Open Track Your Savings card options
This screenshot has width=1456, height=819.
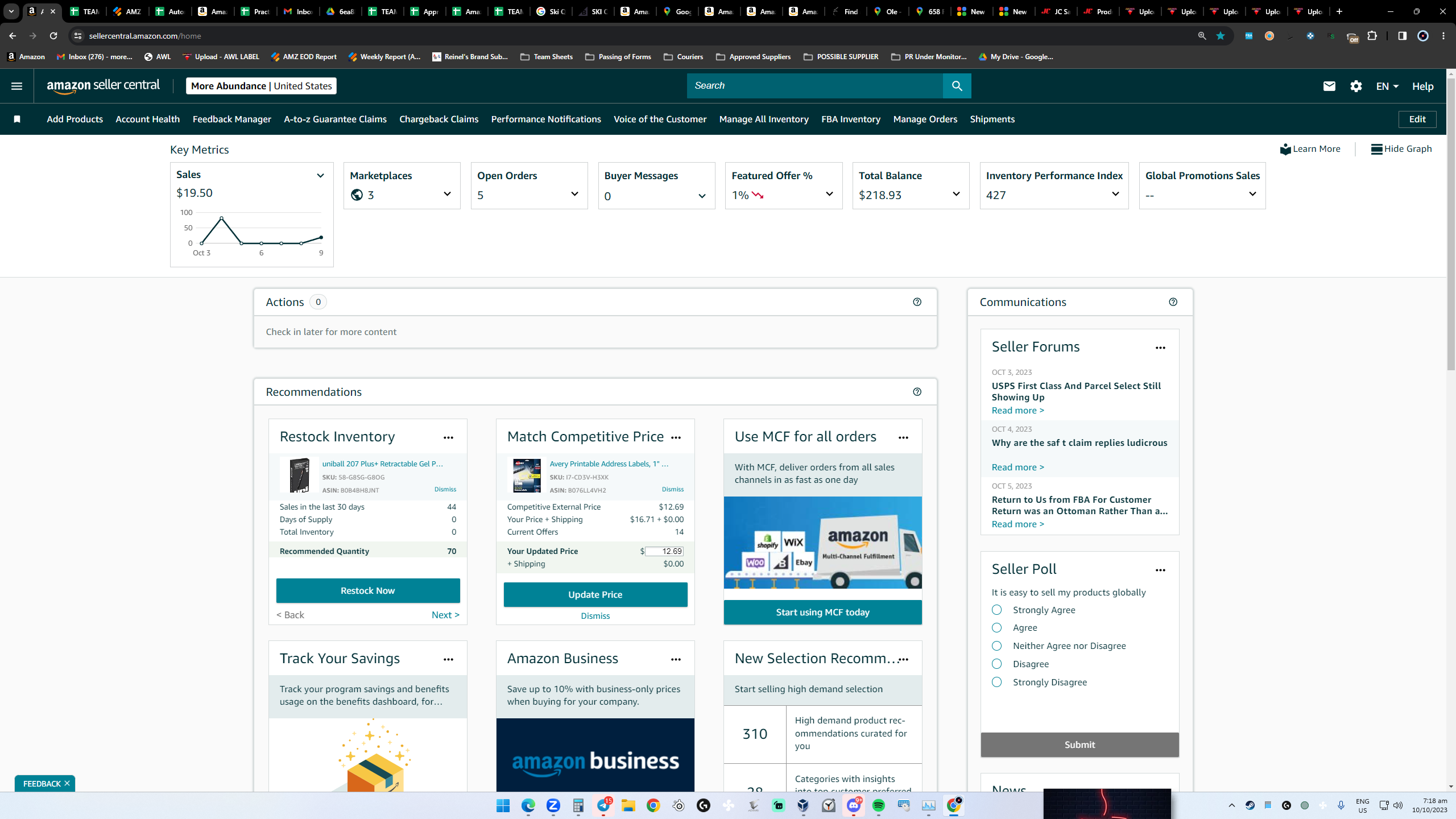[448, 659]
